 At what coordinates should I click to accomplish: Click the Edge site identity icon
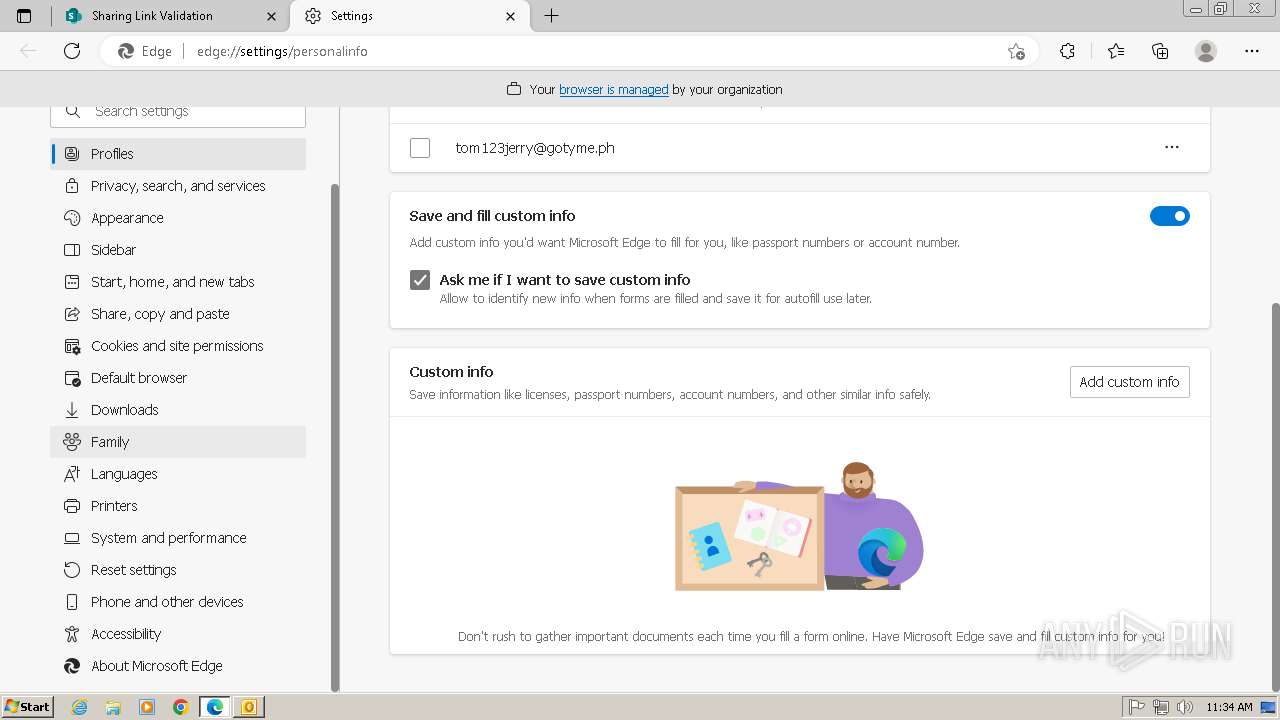(x=145, y=51)
